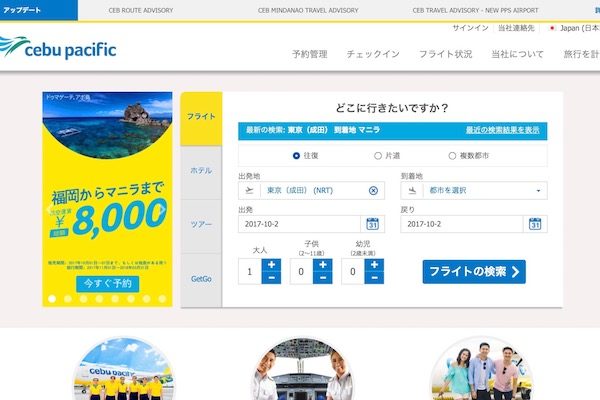Open the return date calendar icon
Image resolution: width=600 pixels, height=400 pixels.
(535, 224)
